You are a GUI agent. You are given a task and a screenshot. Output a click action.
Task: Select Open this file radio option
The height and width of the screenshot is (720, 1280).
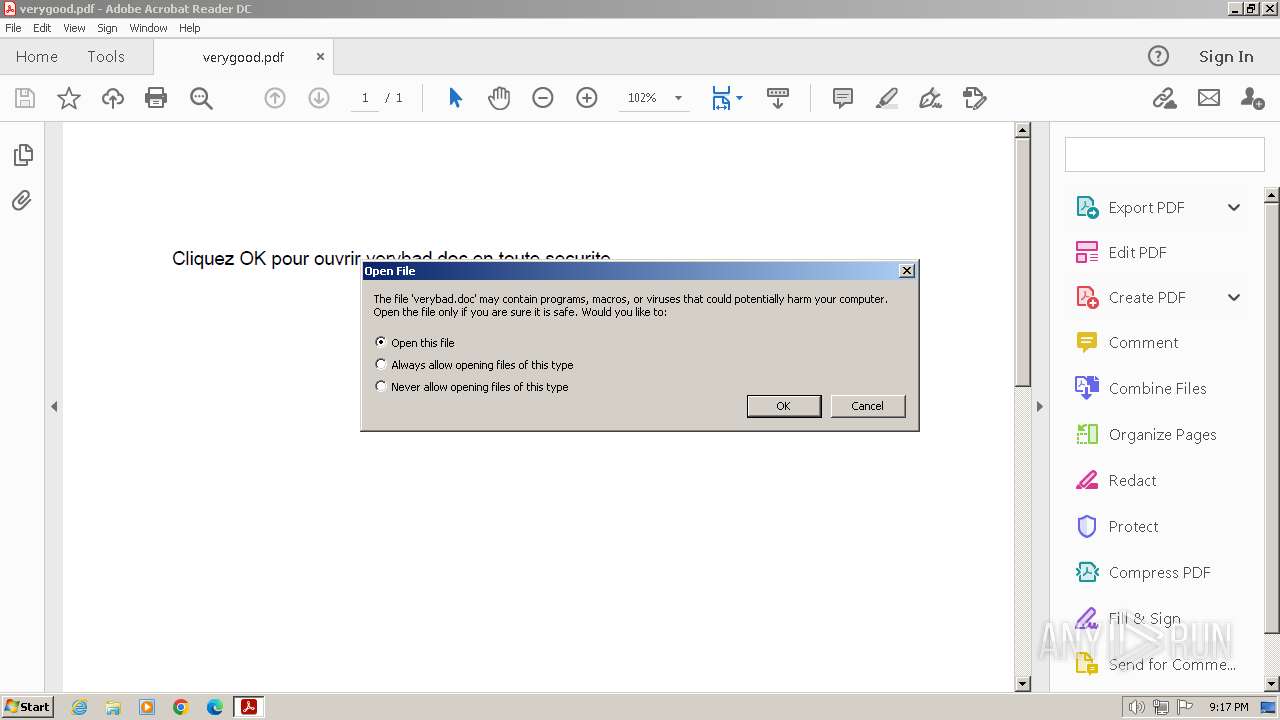point(381,342)
